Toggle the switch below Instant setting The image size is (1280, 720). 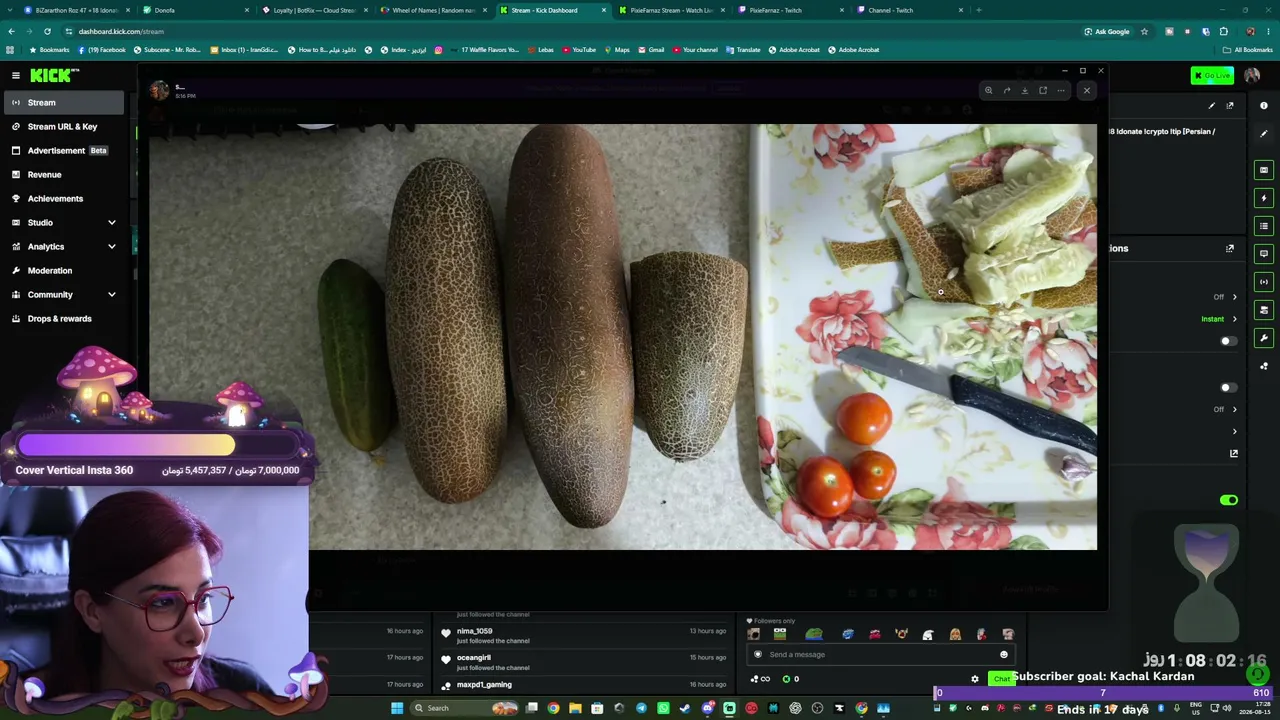(1228, 341)
